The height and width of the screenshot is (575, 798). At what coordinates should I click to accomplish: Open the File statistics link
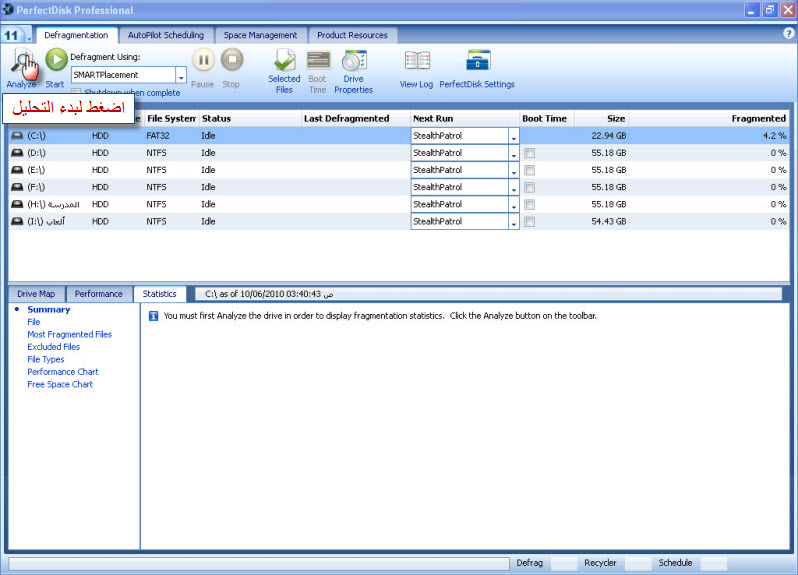click(x=34, y=322)
